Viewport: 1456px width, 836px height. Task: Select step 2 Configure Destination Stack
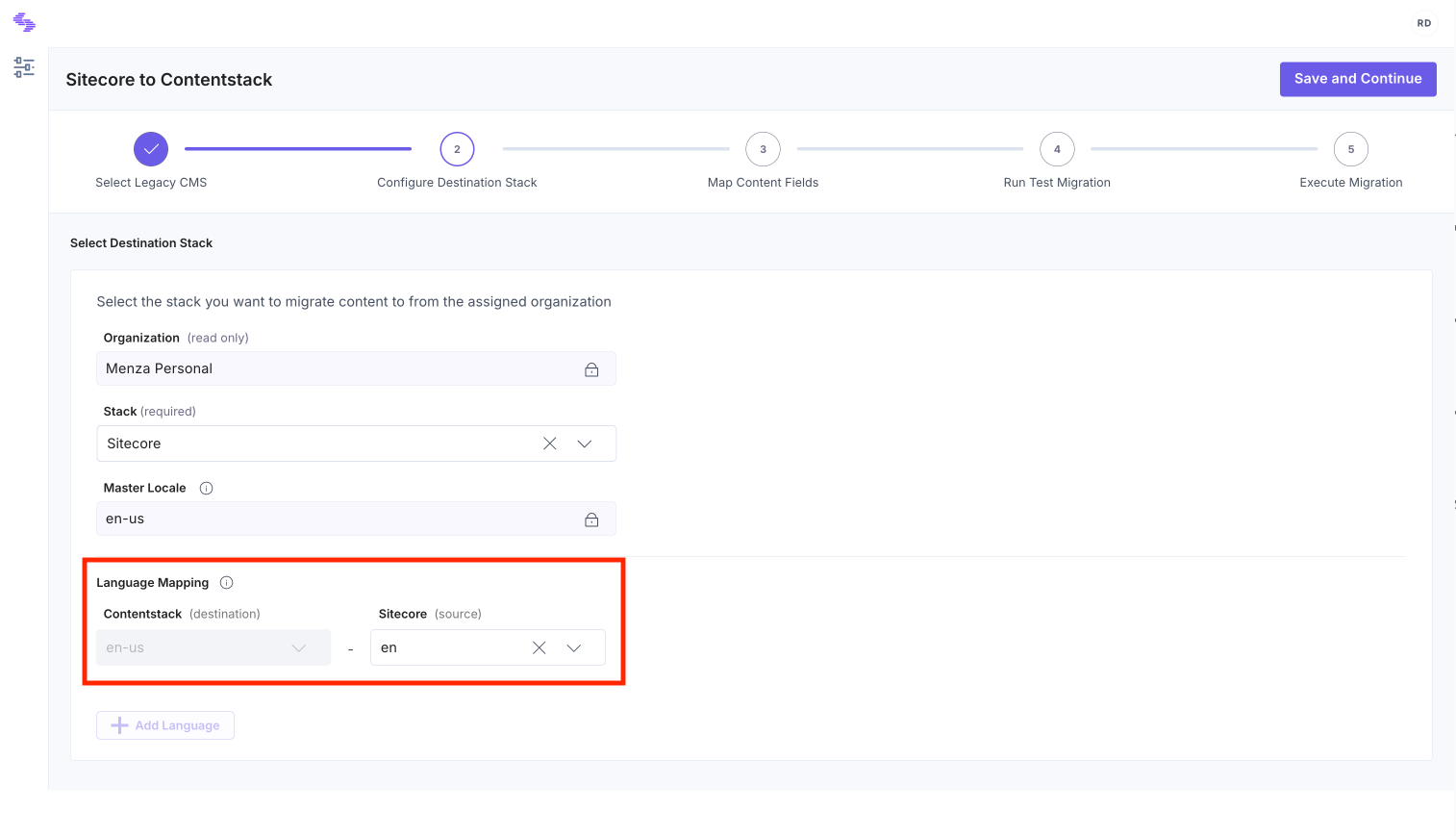(457, 149)
